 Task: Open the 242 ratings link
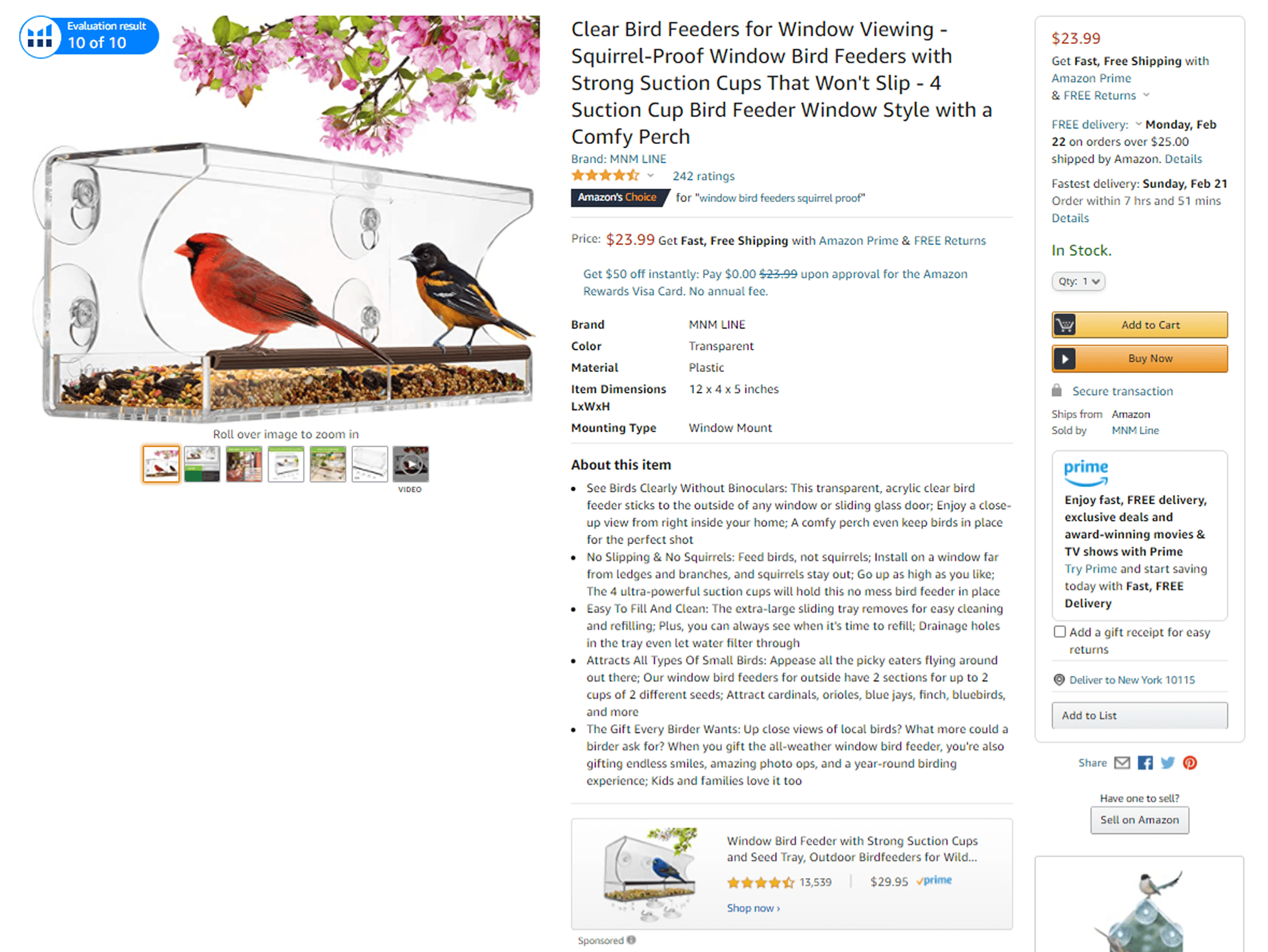[x=703, y=176]
